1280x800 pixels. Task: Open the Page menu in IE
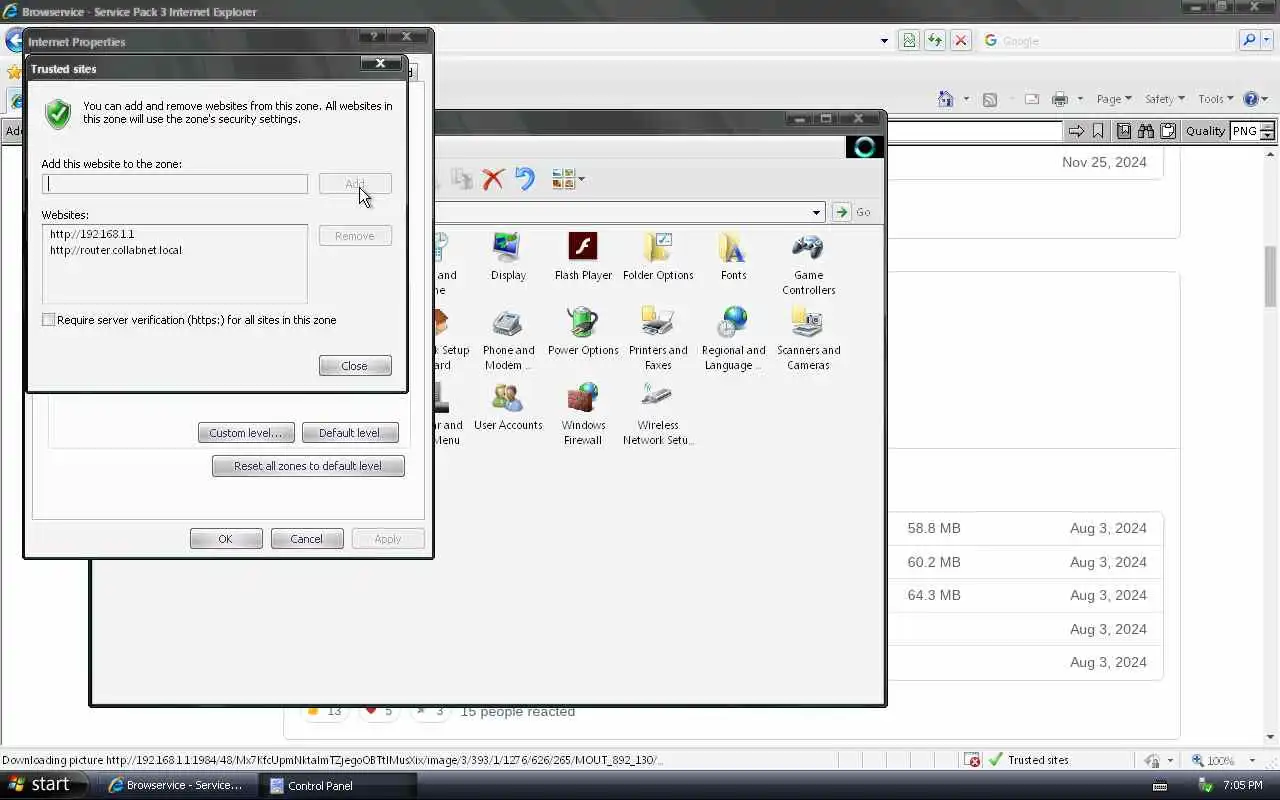click(1113, 99)
